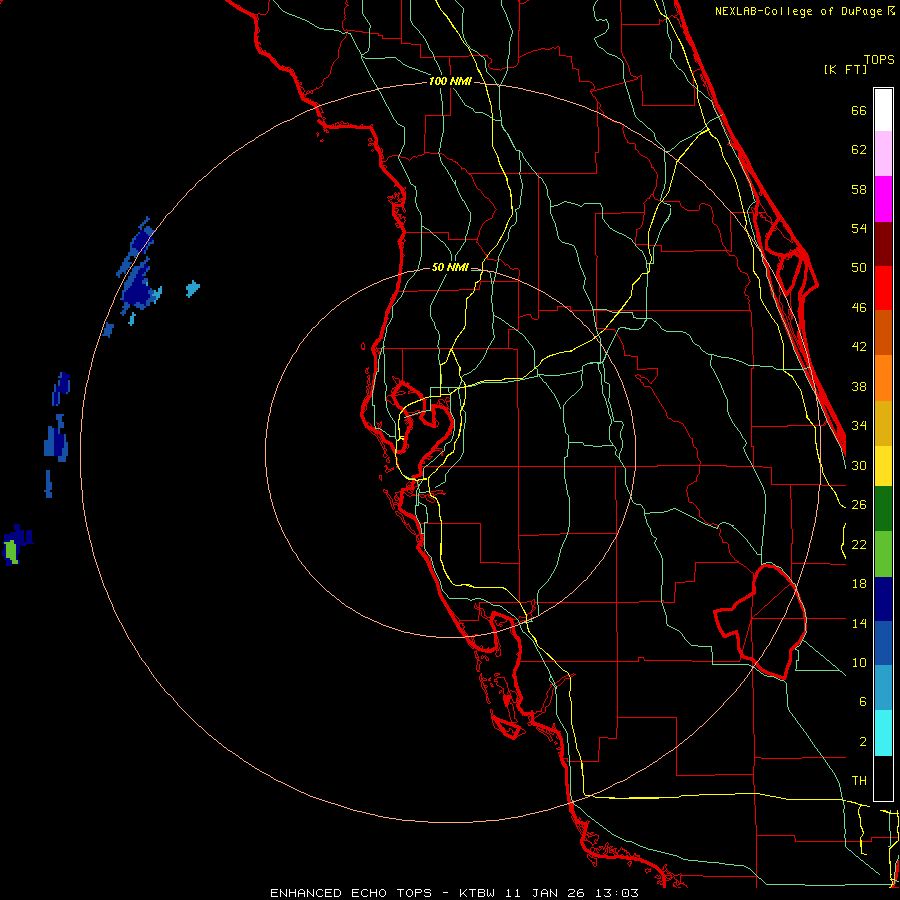Pick the orange swatch beside 38
900x900 pixels.
883,378
